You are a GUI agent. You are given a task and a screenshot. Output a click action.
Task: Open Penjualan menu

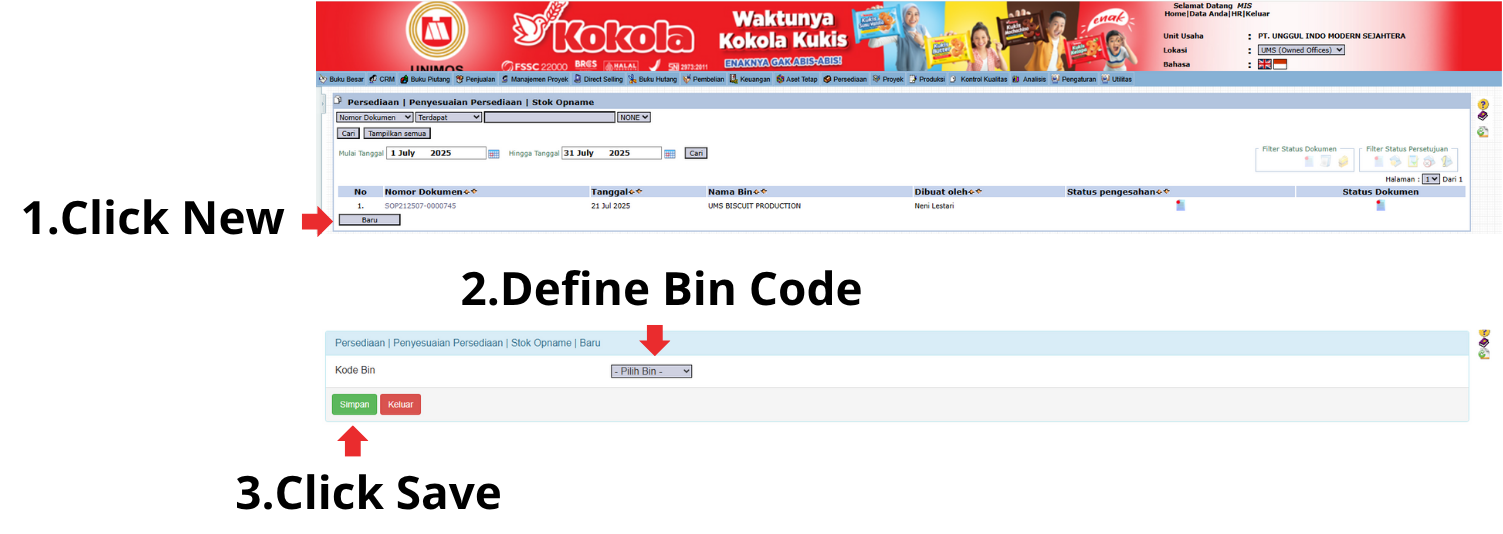pos(475,79)
